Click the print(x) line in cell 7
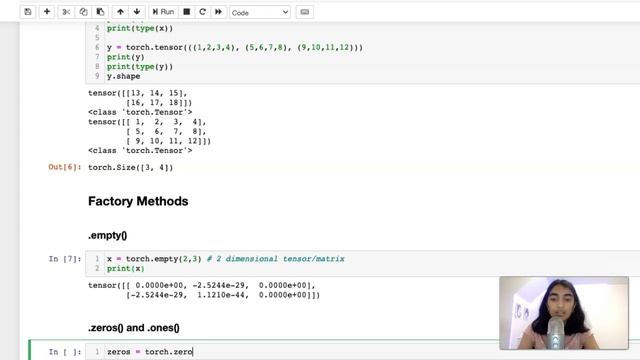 coord(126,269)
